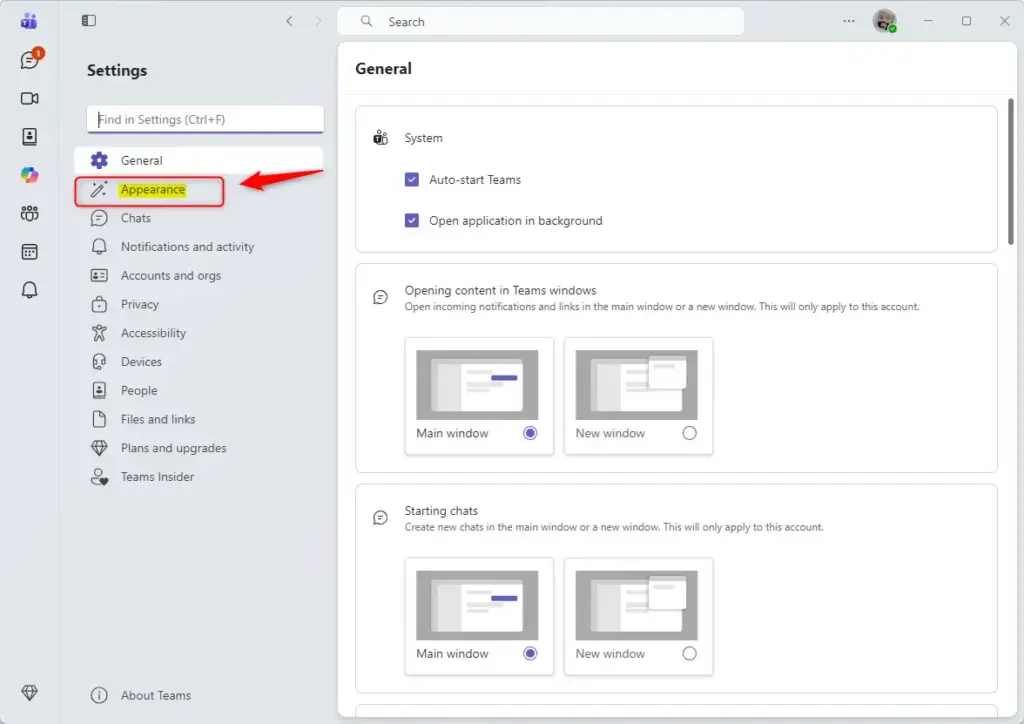1024x724 pixels.
Task: Select New window radio under Starting chats
Action: pyautogui.click(x=689, y=653)
